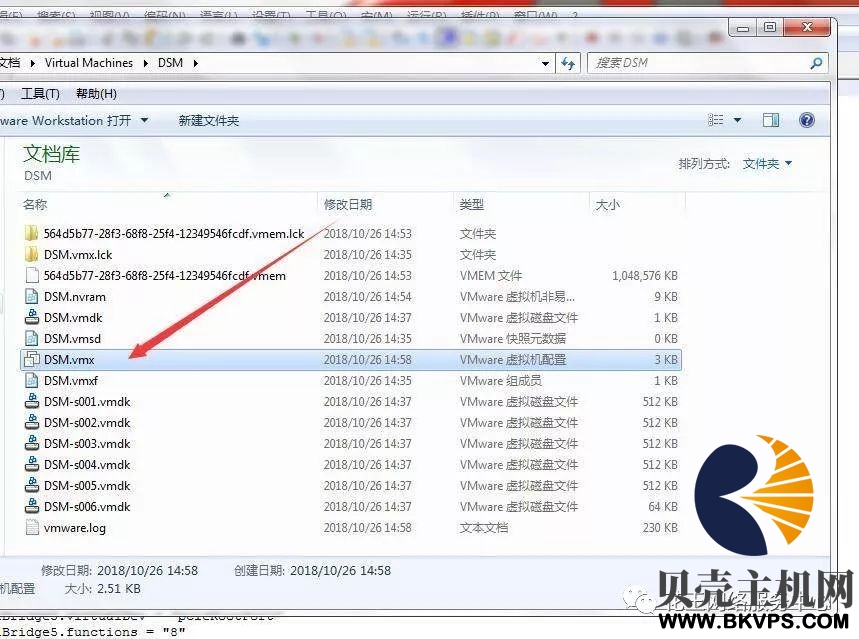
Task: Sort by the 大小 column header
Action: pos(608,204)
